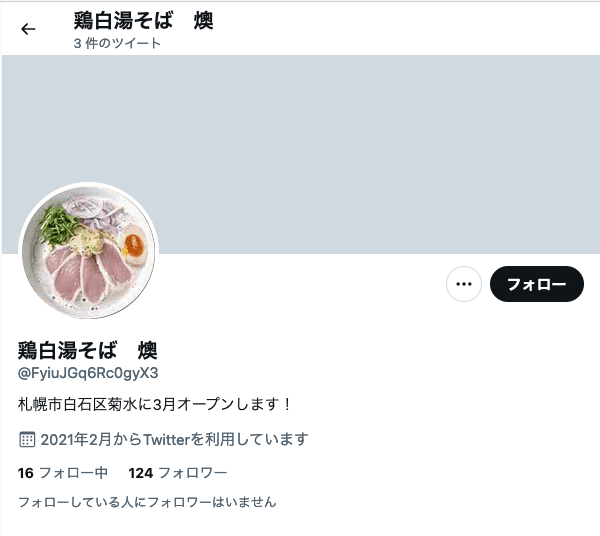Click the green garnish in the avatar

click(x=59, y=226)
